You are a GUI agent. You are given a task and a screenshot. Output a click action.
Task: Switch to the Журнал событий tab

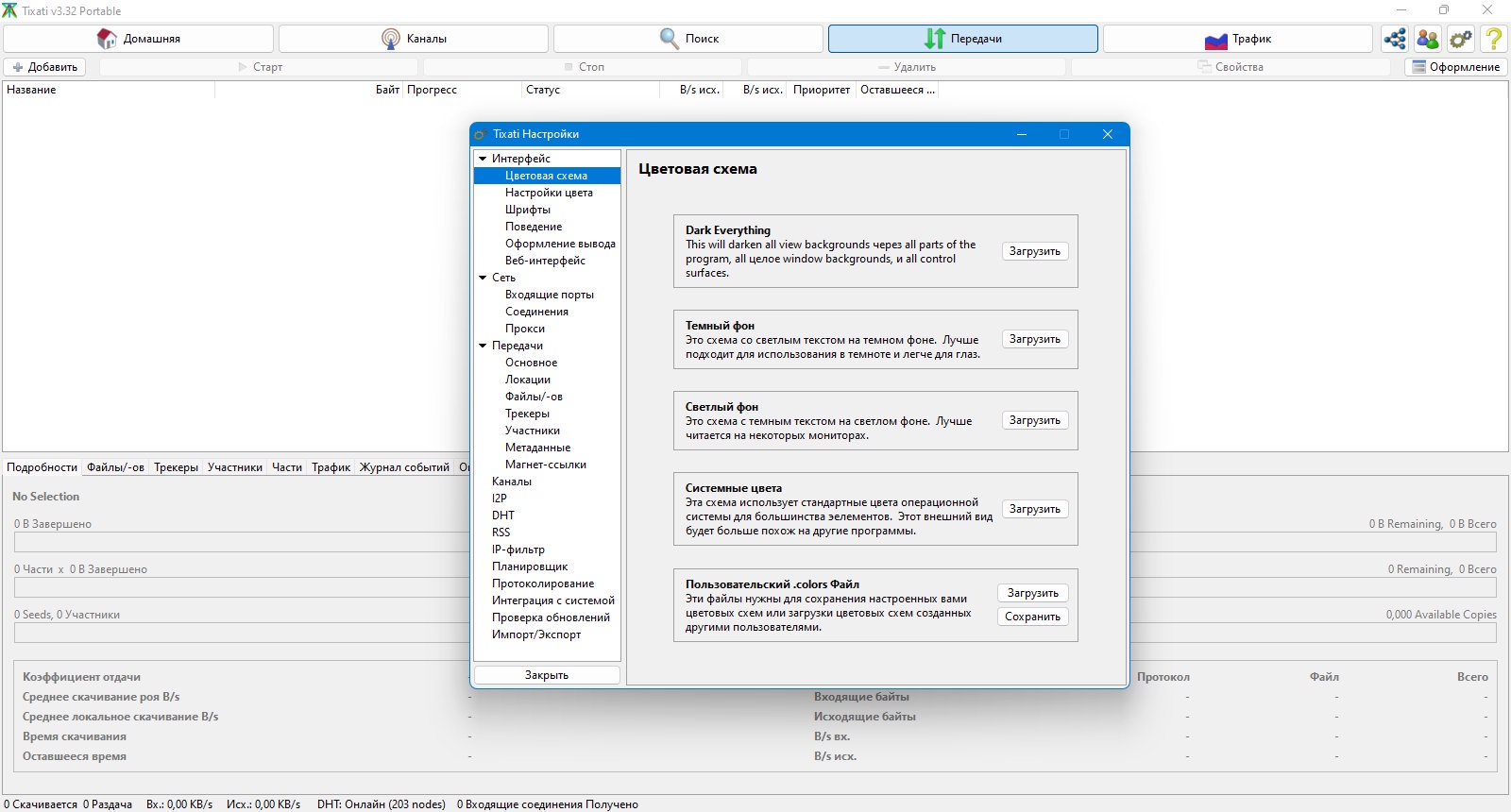(x=404, y=467)
